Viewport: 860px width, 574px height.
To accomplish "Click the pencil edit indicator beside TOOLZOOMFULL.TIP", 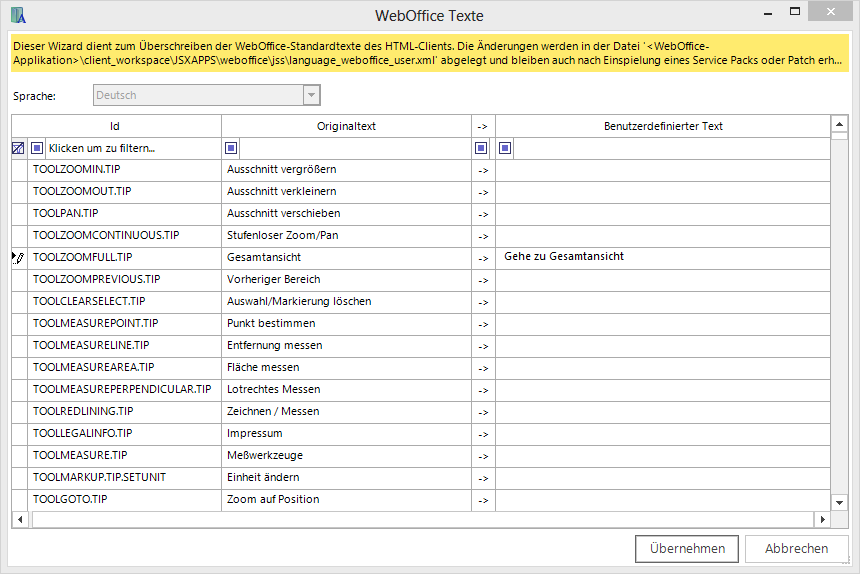I will [x=18, y=257].
